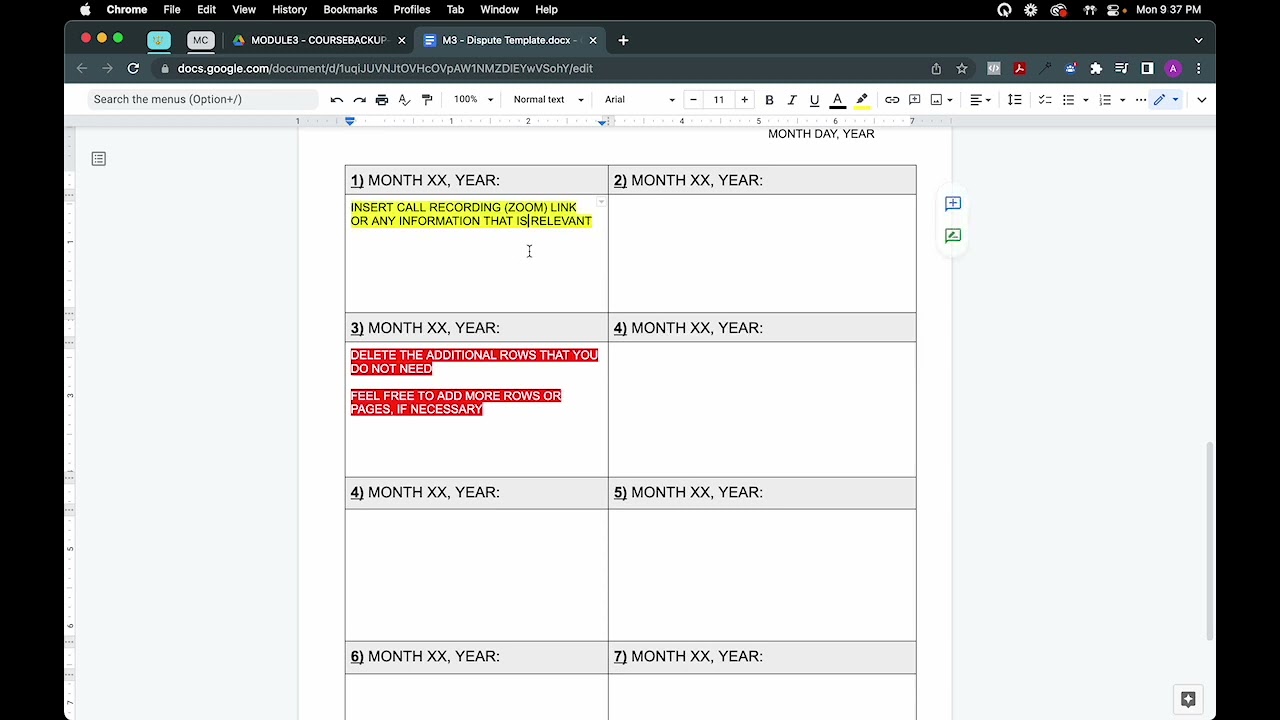Open the text color picker

838,99
